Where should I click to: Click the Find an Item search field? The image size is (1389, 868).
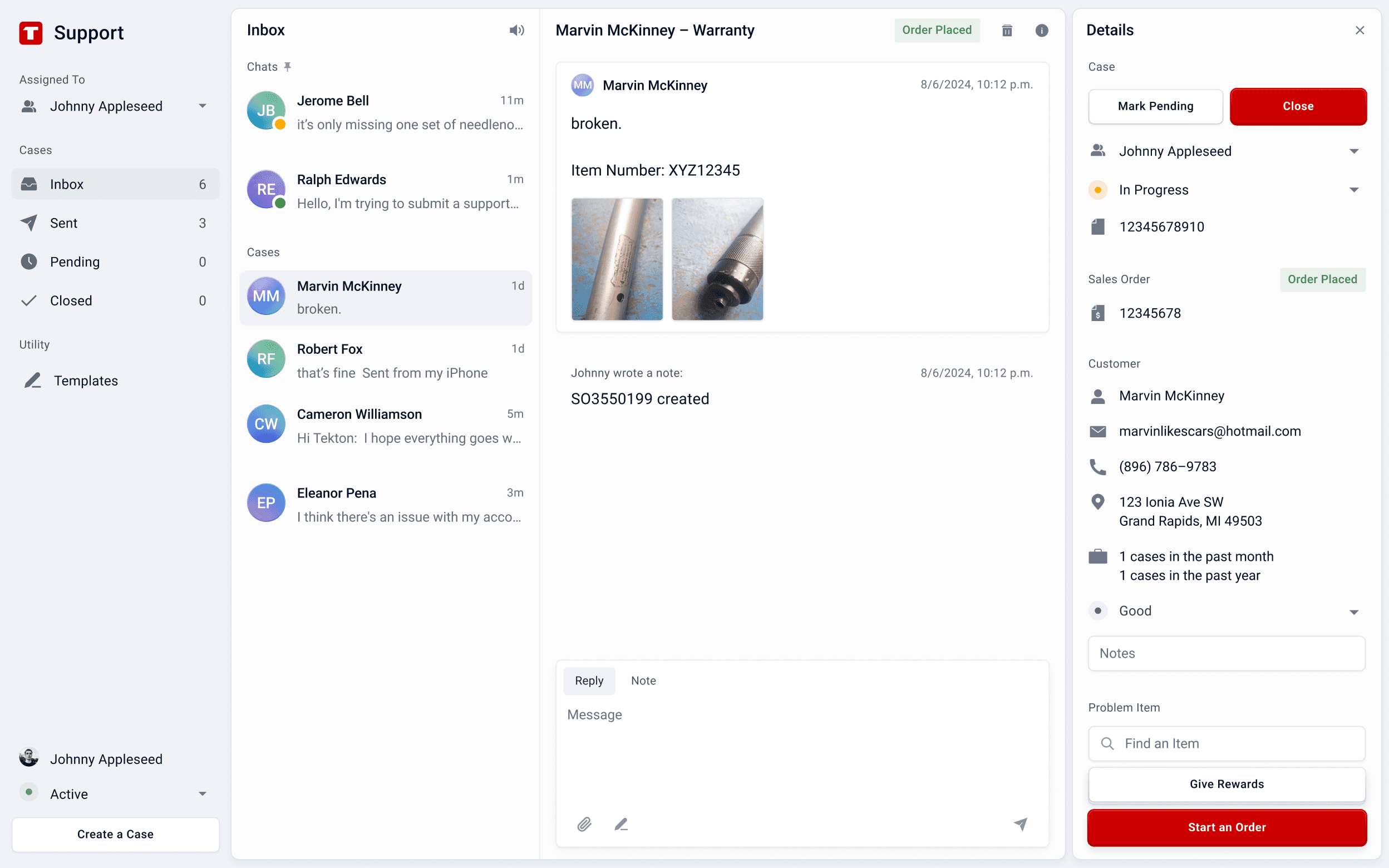coord(1226,743)
